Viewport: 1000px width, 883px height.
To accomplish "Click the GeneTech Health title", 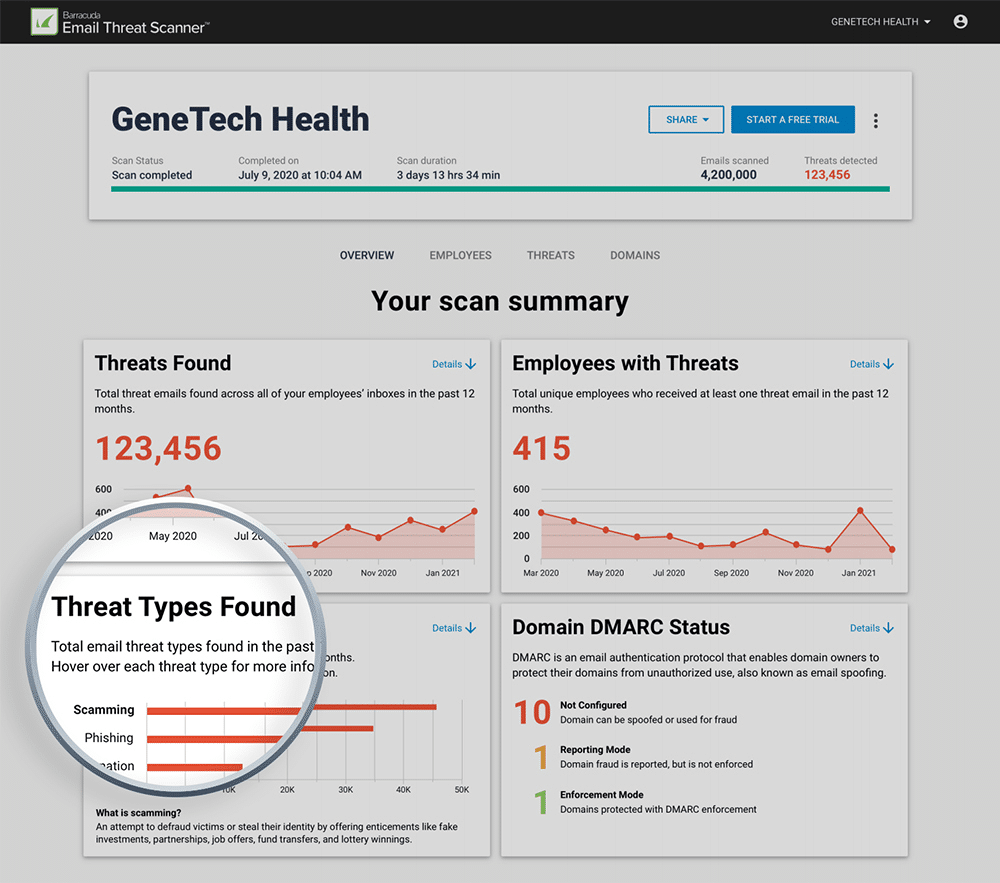I will (x=240, y=119).
